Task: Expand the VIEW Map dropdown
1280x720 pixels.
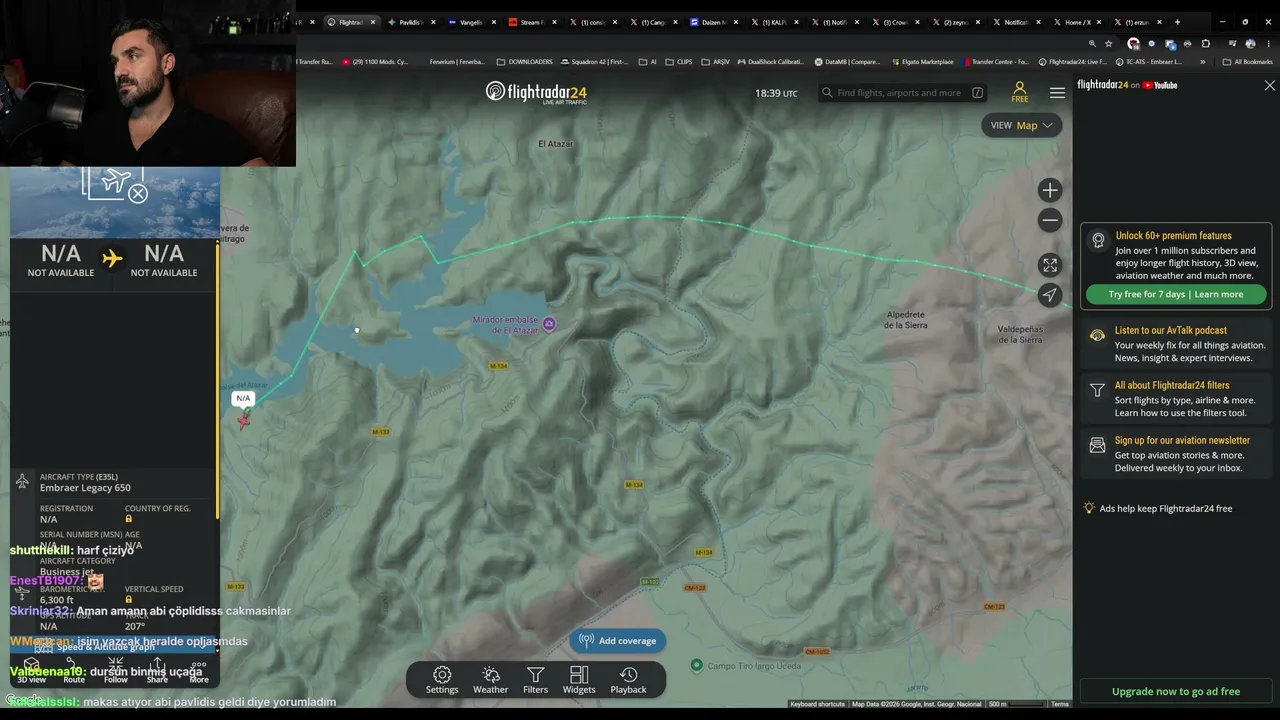Action: tap(1022, 125)
